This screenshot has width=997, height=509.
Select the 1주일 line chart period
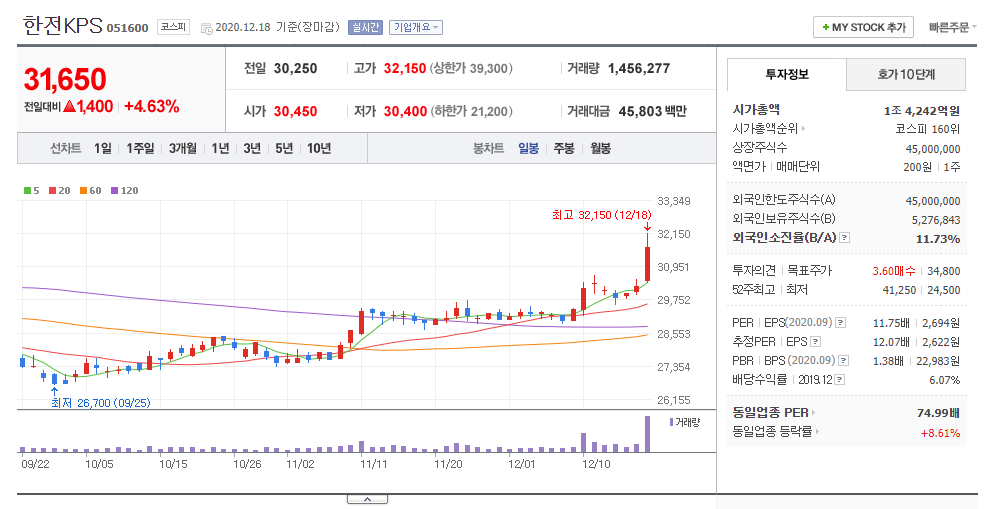click(140, 149)
